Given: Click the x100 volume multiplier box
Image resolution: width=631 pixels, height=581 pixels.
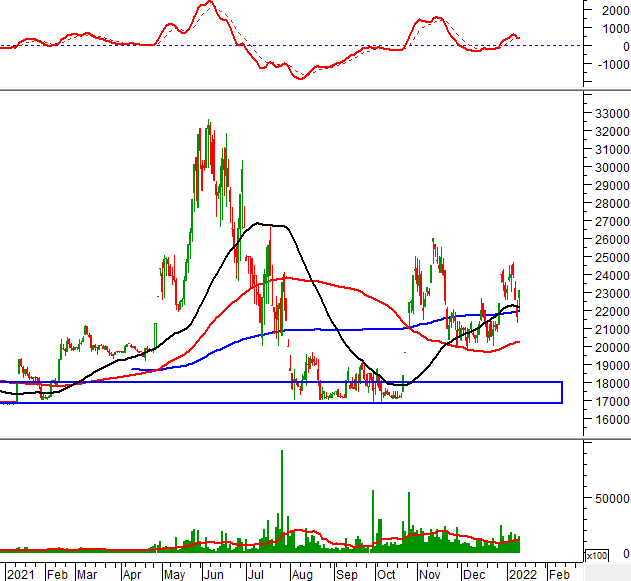Looking at the screenshot, I should click(595, 555).
